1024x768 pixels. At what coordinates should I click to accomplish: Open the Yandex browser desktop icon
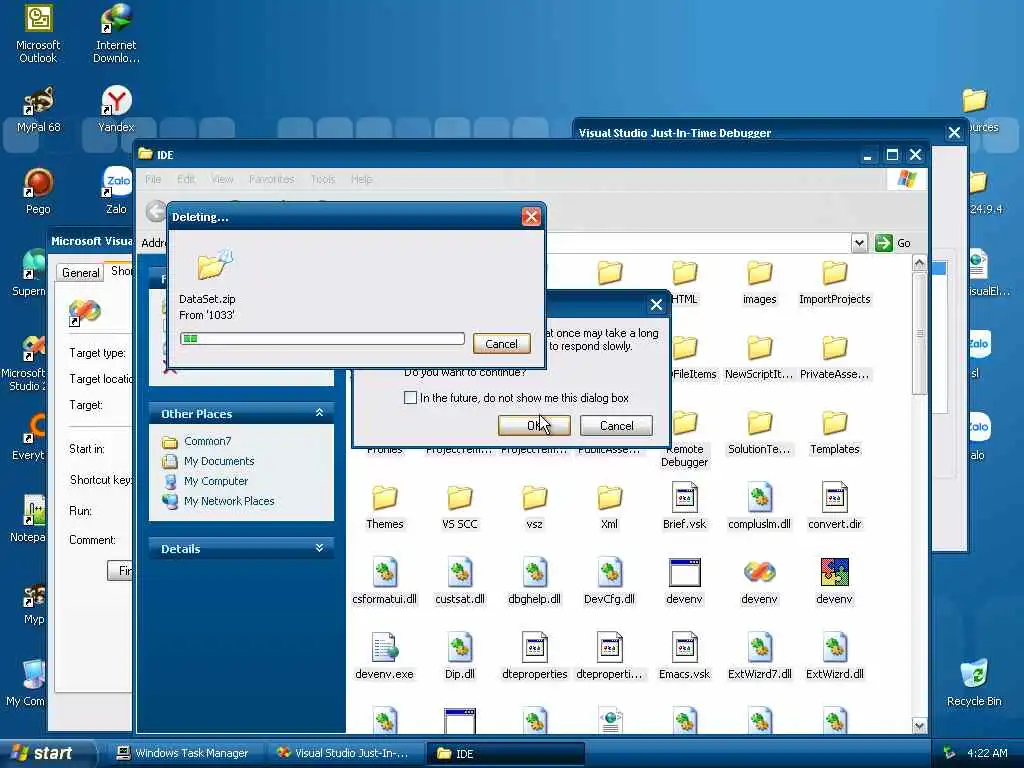click(x=116, y=110)
